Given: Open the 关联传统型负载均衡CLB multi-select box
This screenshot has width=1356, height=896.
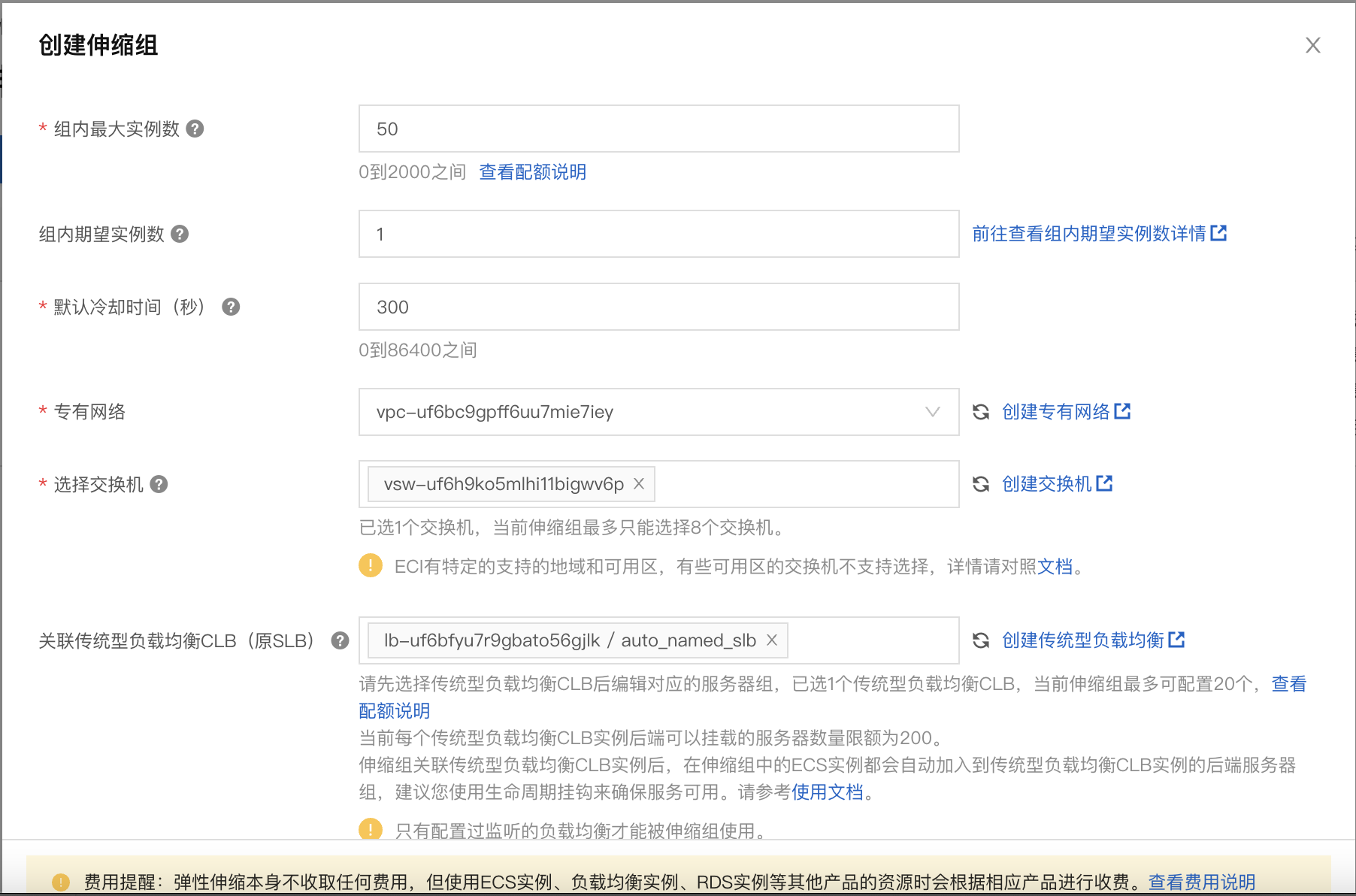Looking at the screenshot, I should tap(658, 640).
